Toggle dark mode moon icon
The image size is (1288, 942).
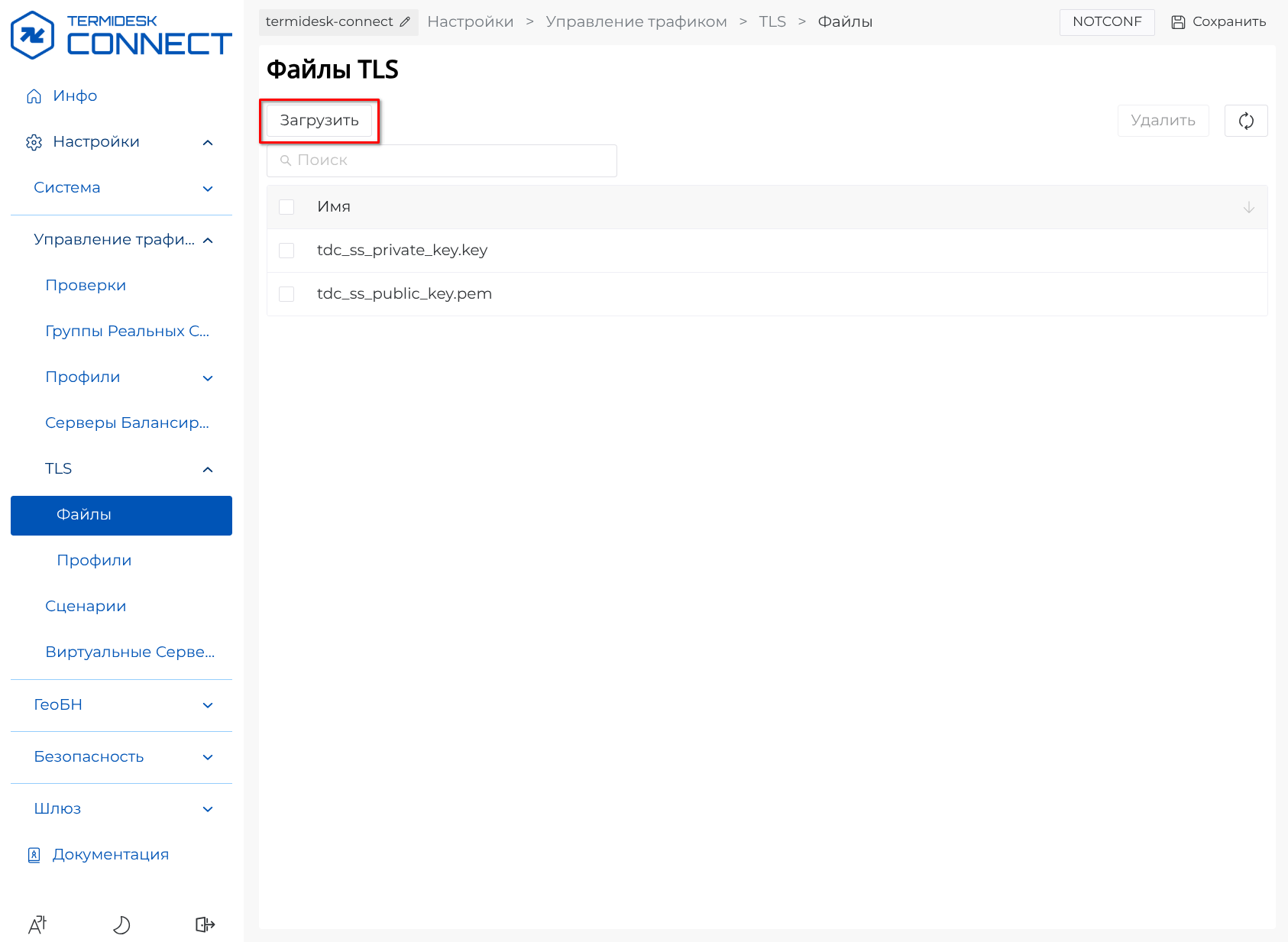point(121,925)
